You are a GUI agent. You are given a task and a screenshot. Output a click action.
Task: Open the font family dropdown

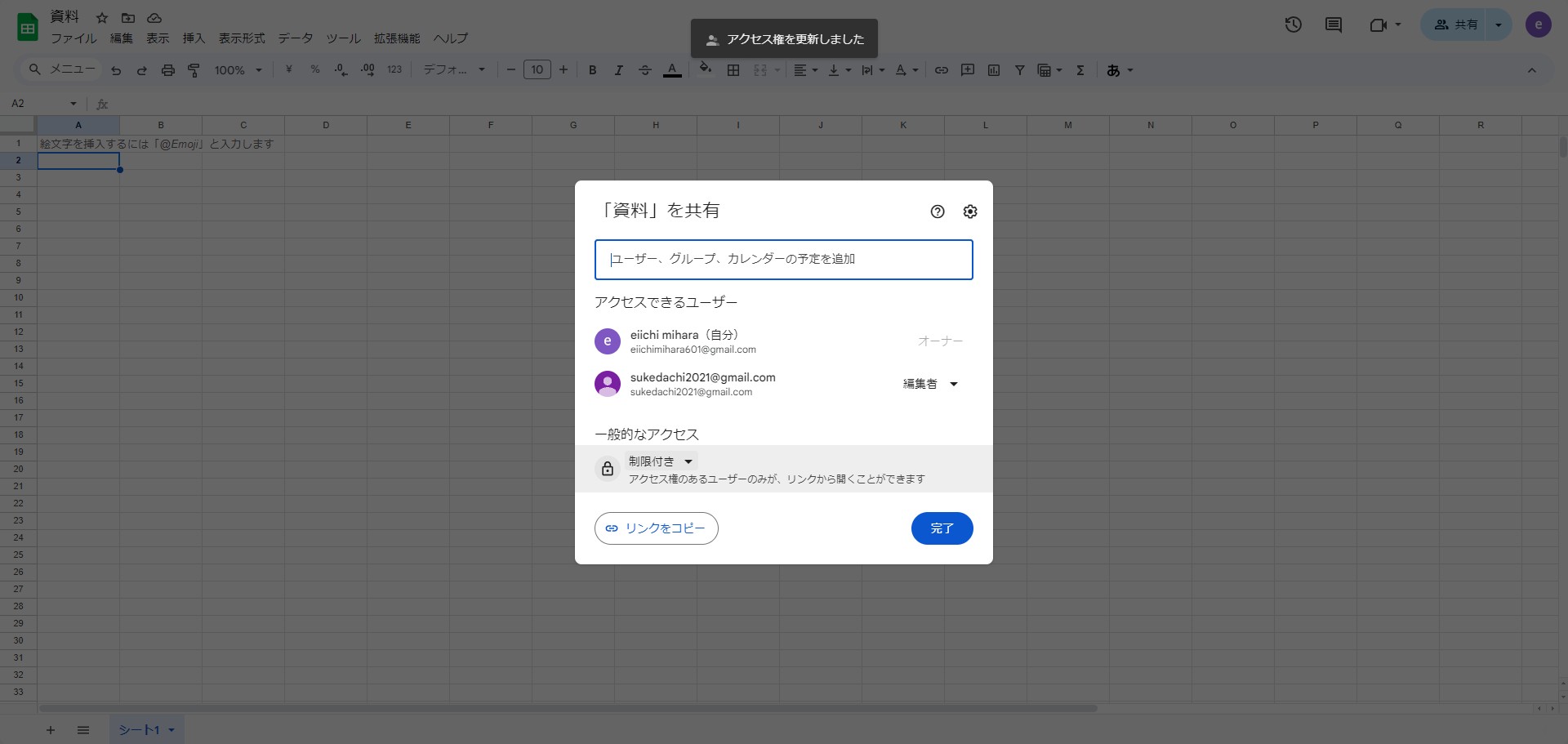tap(454, 70)
